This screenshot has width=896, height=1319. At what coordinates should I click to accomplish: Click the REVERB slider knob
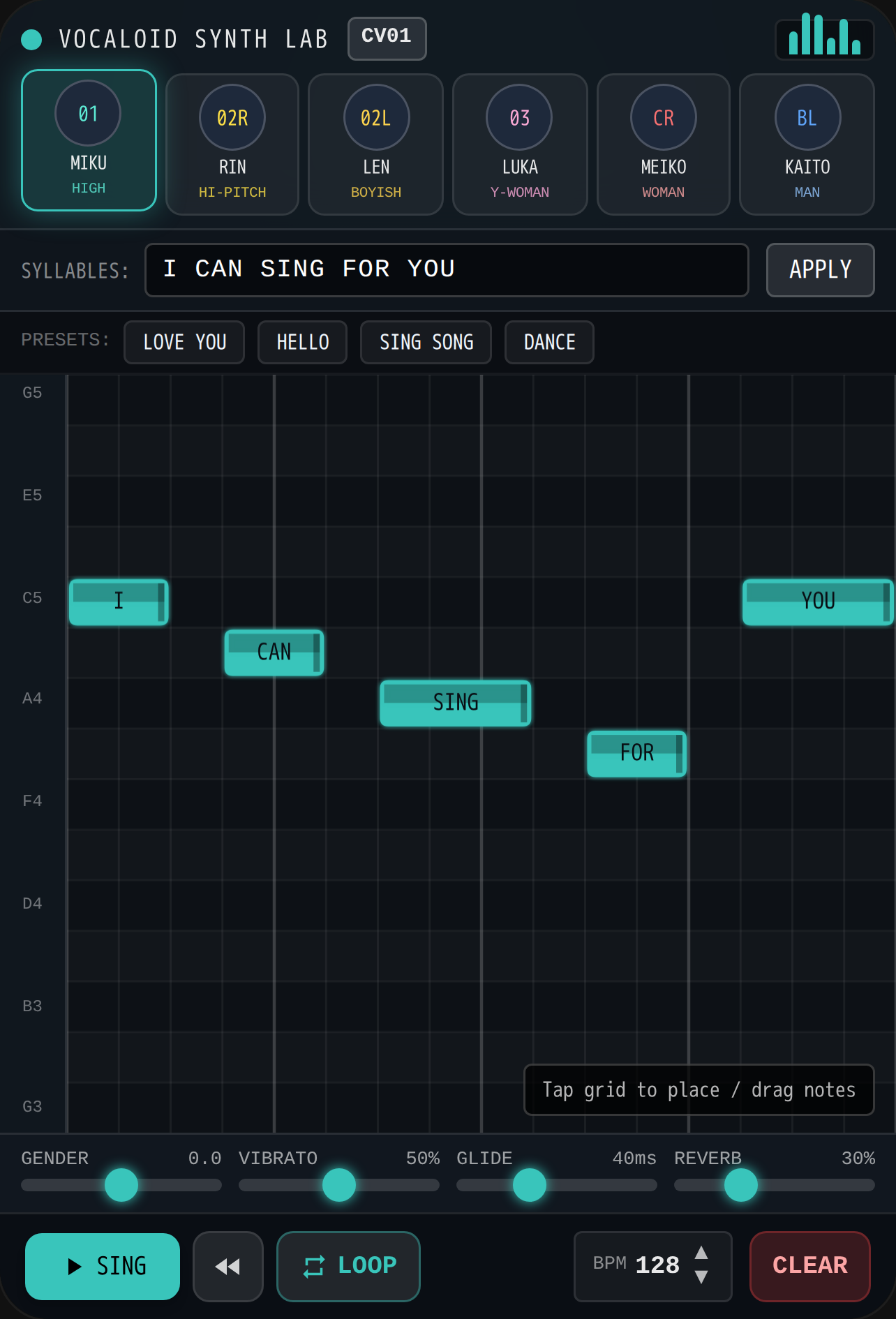click(741, 1185)
